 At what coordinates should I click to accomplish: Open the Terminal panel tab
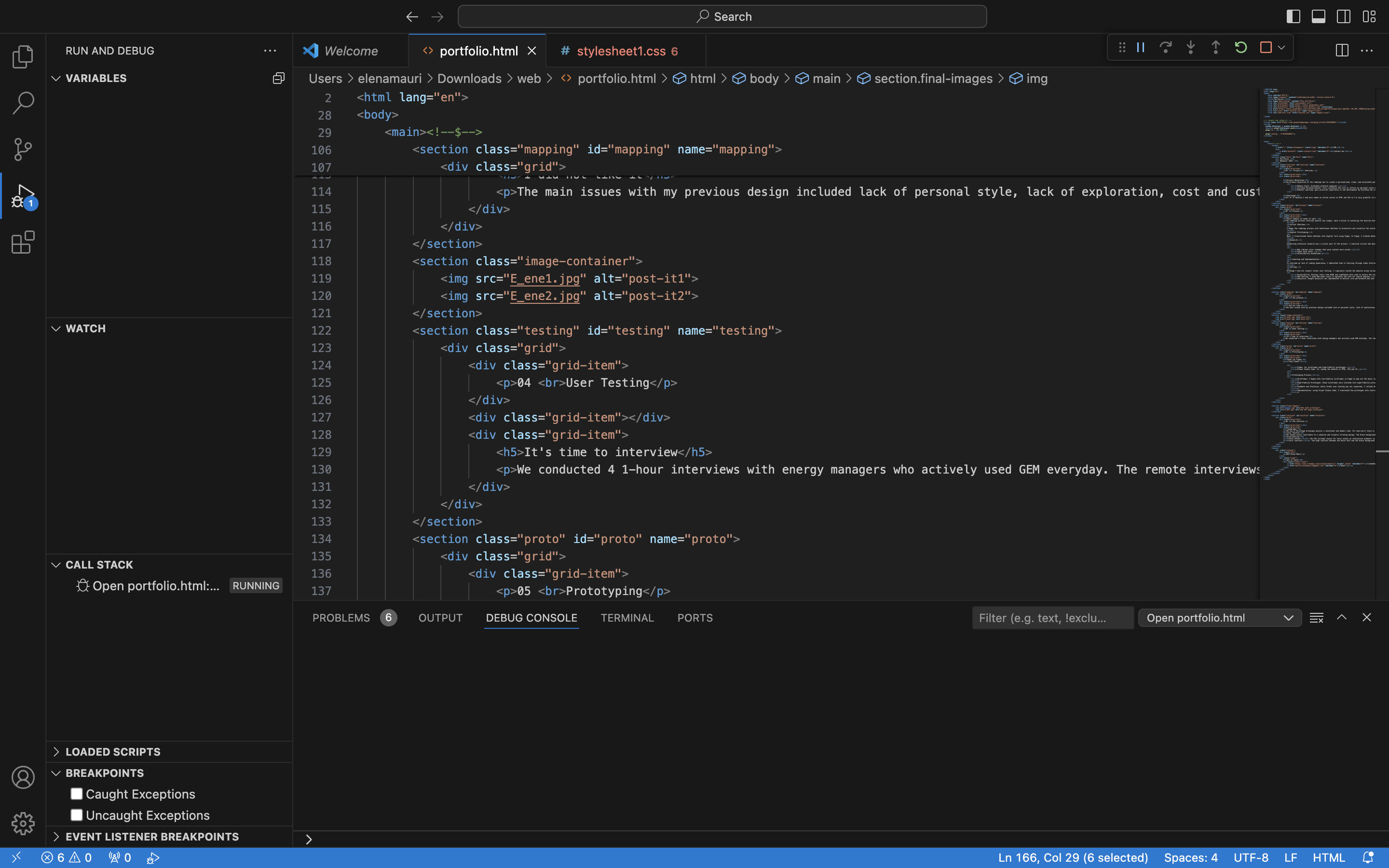[627, 618]
